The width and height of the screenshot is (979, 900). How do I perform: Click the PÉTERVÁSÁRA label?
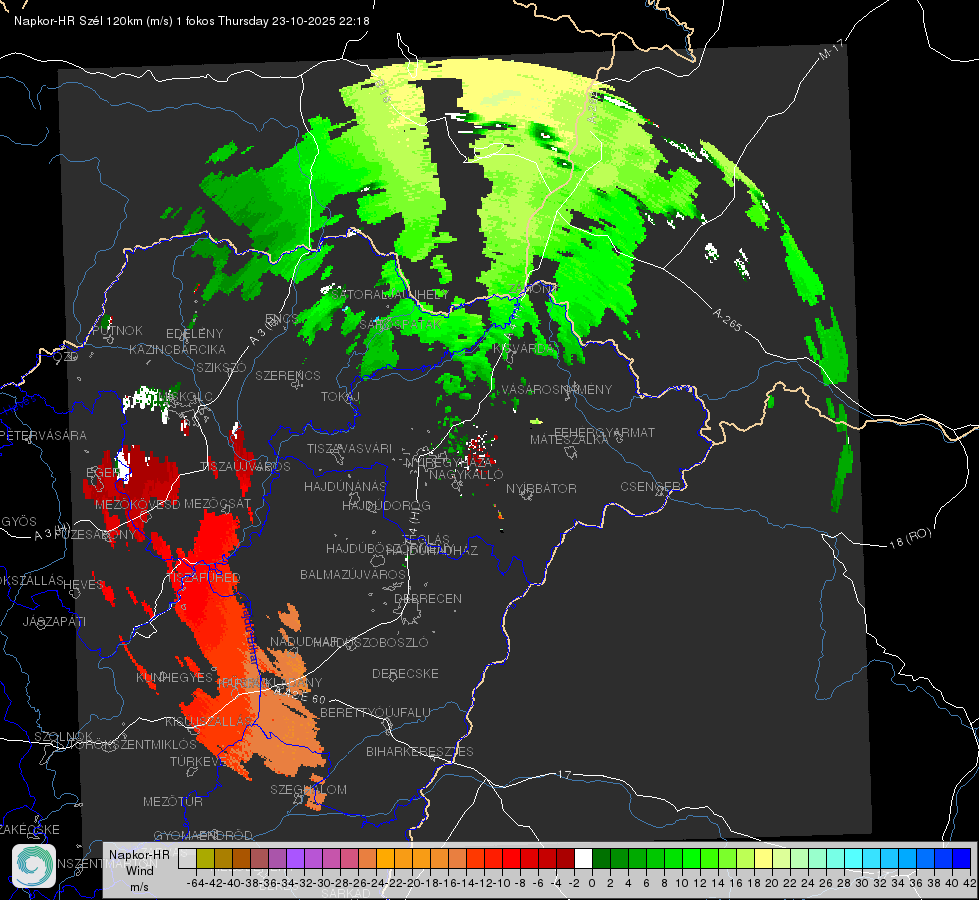43,435
